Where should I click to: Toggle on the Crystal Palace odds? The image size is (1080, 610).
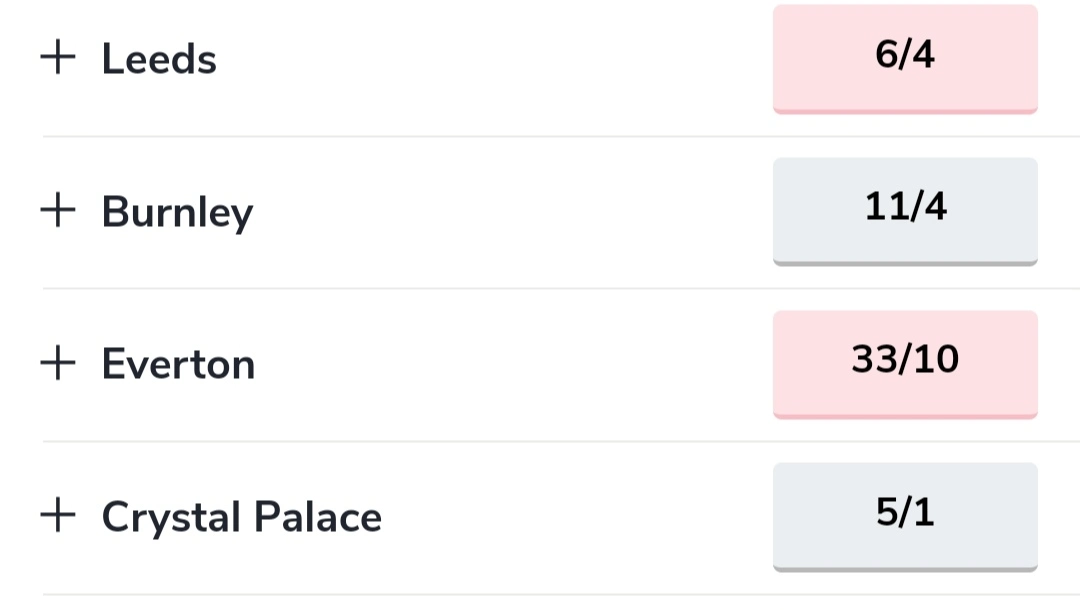click(x=905, y=515)
